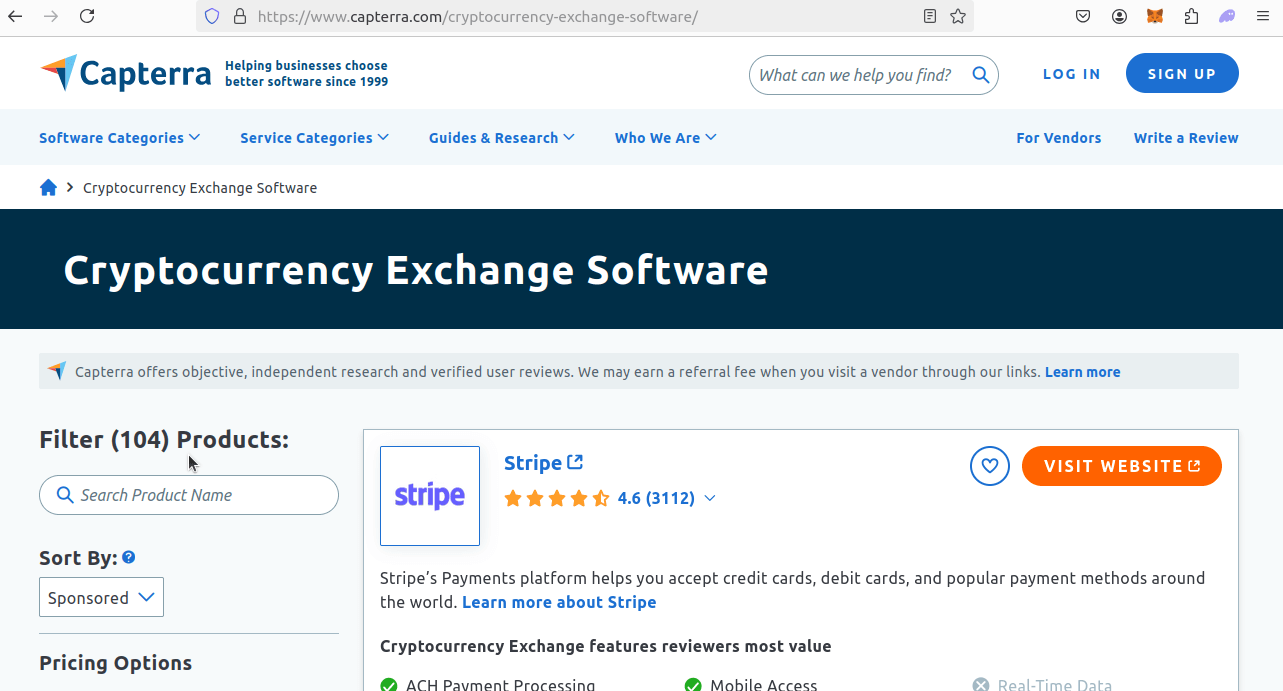Reload the page with the refresh icon

click(x=87, y=16)
